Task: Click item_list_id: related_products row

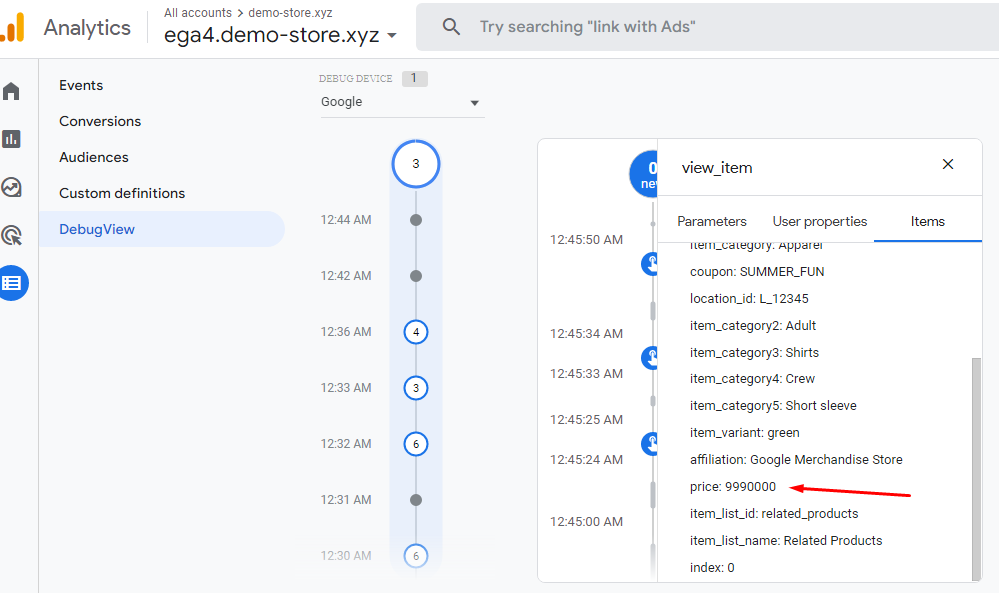Action: coord(773,514)
